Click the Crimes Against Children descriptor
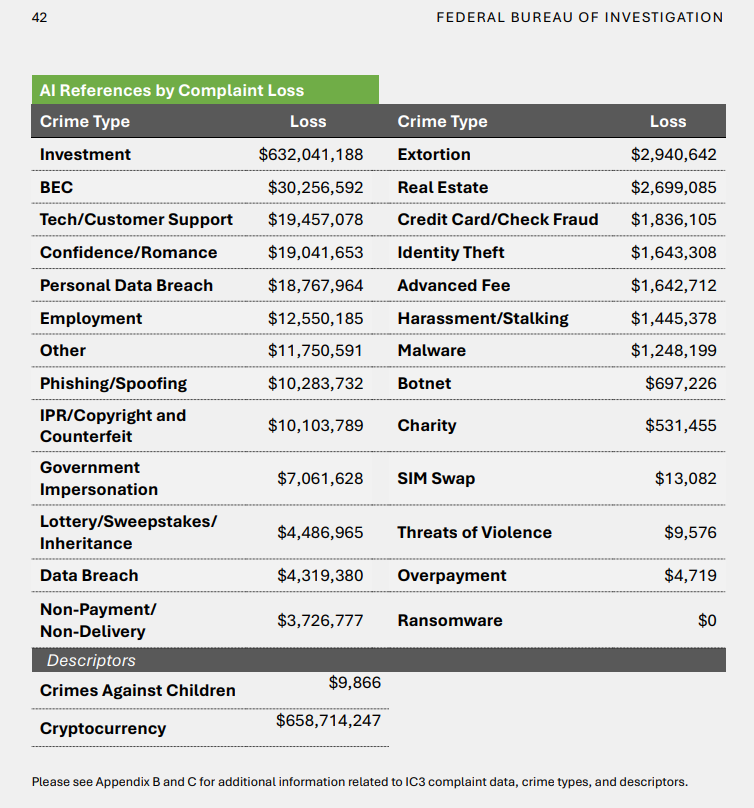Image resolution: width=754 pixels, height=808 pixels. (138, 691)
